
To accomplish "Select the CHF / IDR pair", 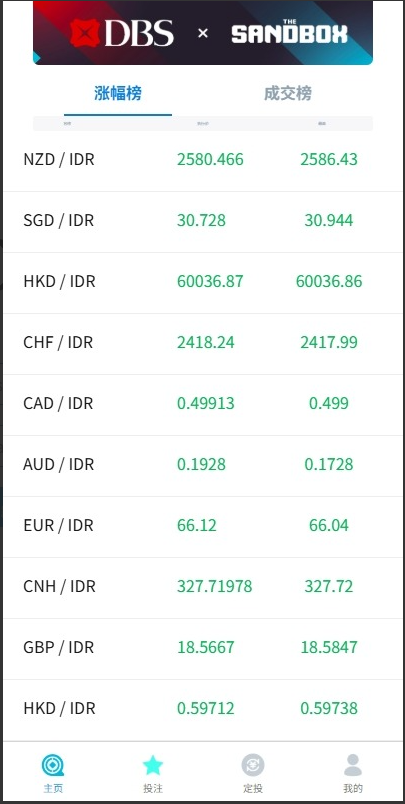I will 203,343.
